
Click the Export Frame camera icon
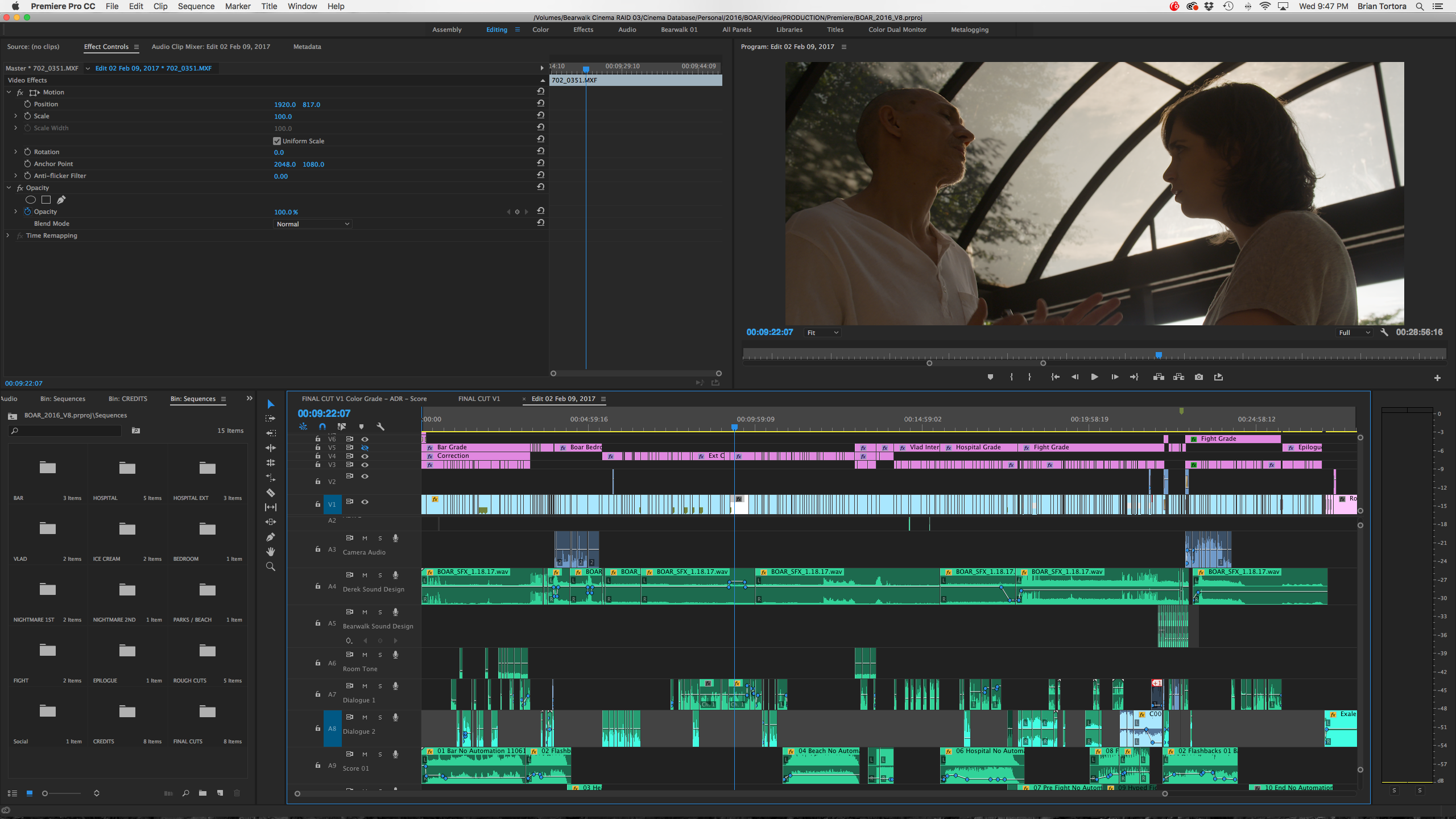click(x=1199, y=377)
